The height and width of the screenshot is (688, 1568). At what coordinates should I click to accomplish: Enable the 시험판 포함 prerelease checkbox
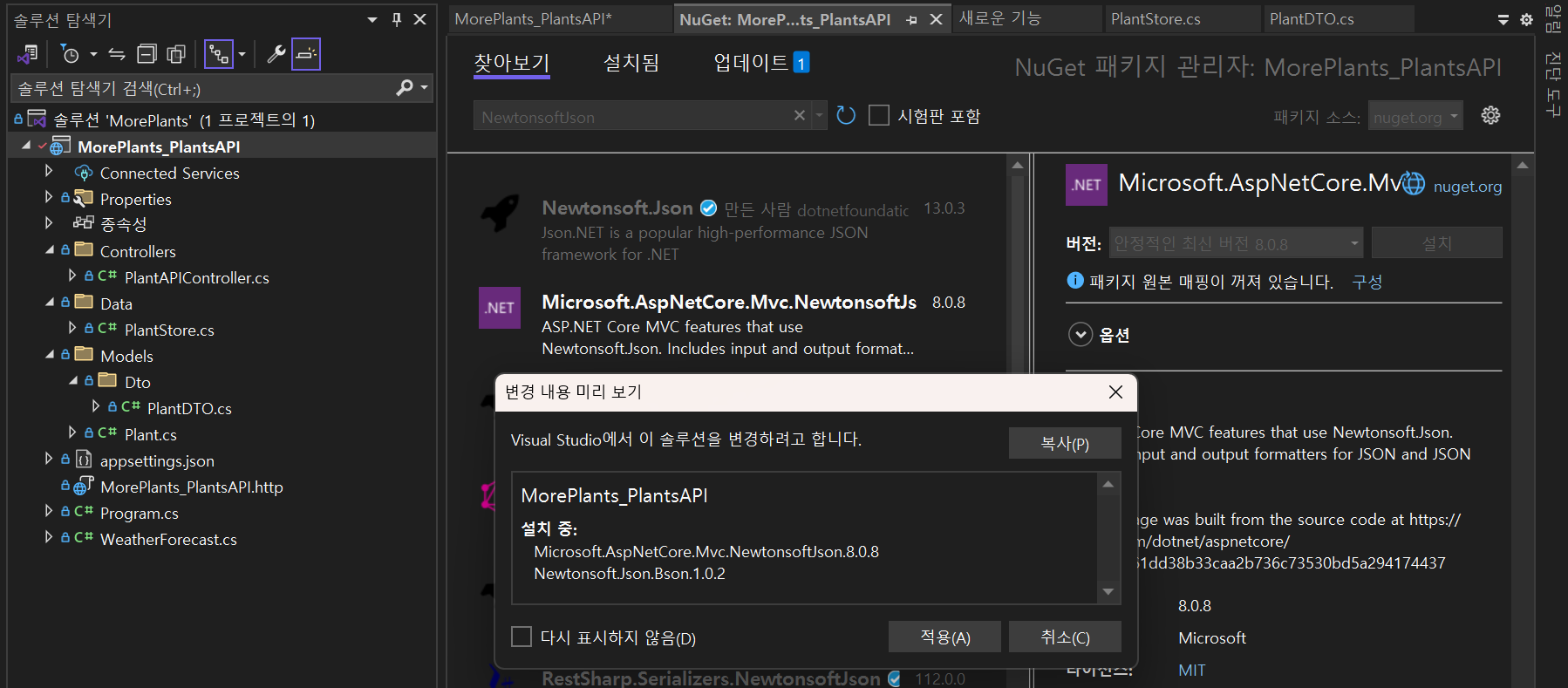pos(879,115)
